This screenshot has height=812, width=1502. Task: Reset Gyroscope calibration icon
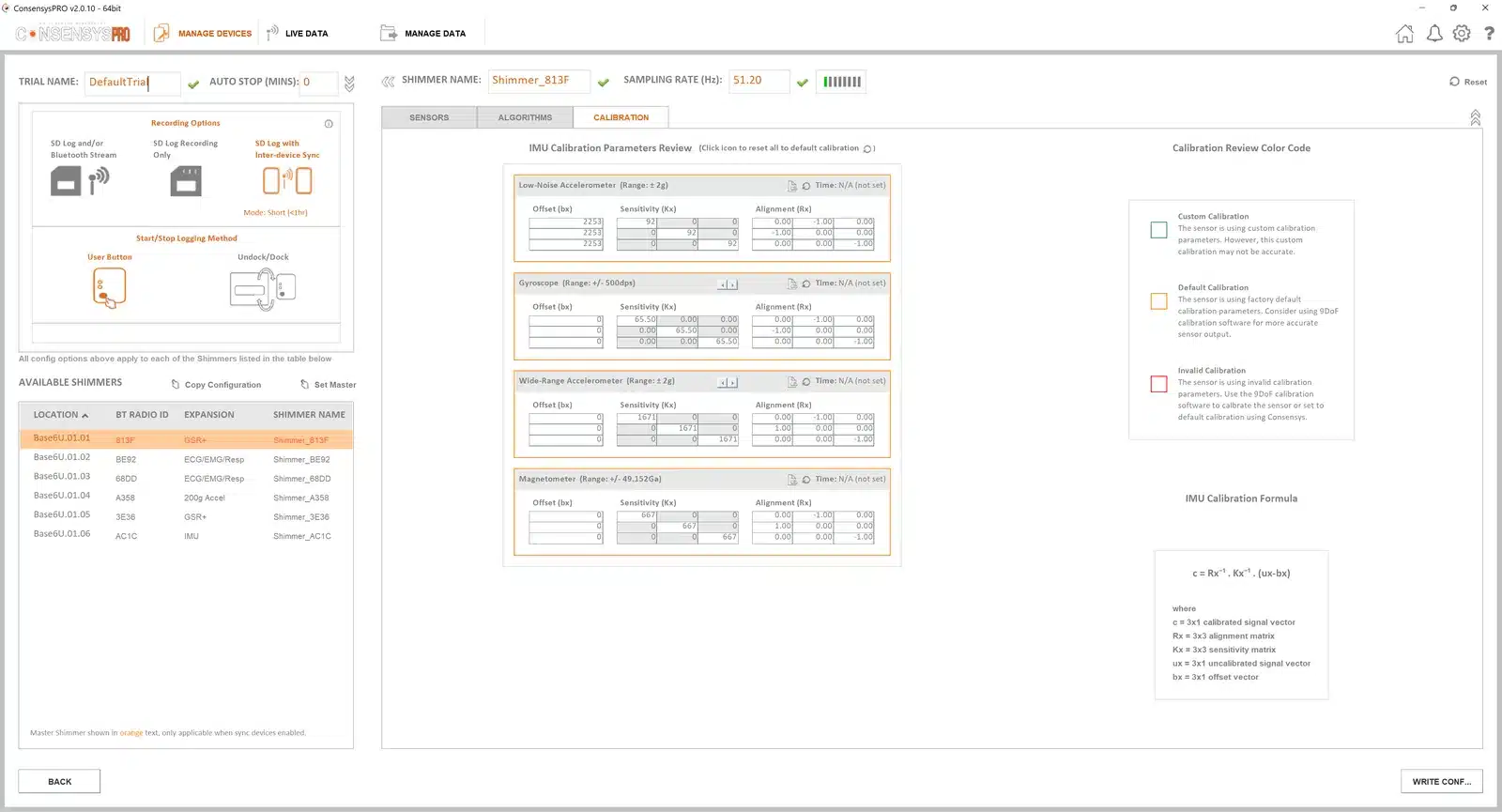[806, 283]
